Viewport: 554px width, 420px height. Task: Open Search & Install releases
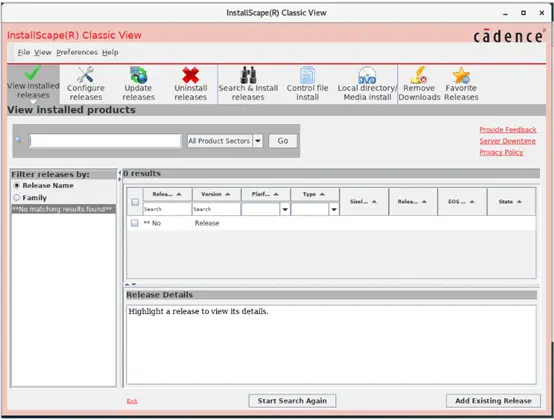click(248, 84)
